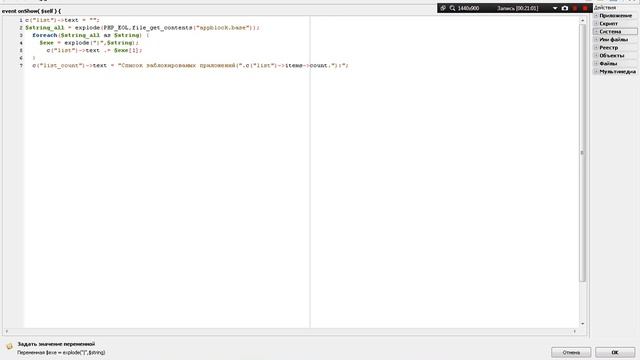This screenshot has width=640, height=360.
Task: Click the vertical scrollbar down arrow
Action: tap(582, 324)
